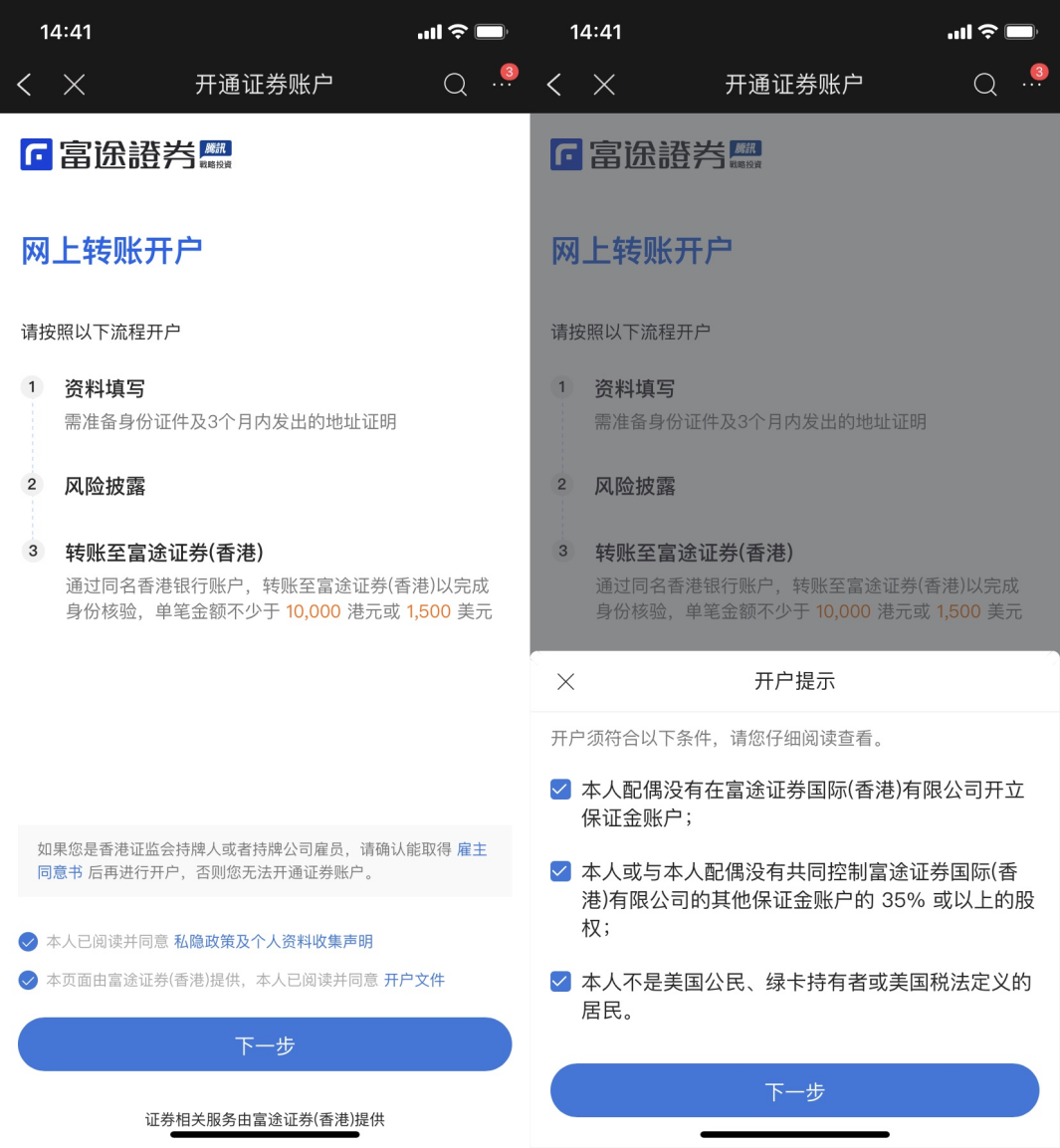Tap back arrow in right screen header
Viewport: 1060px width, 1148px height.
tap(554, 85)
